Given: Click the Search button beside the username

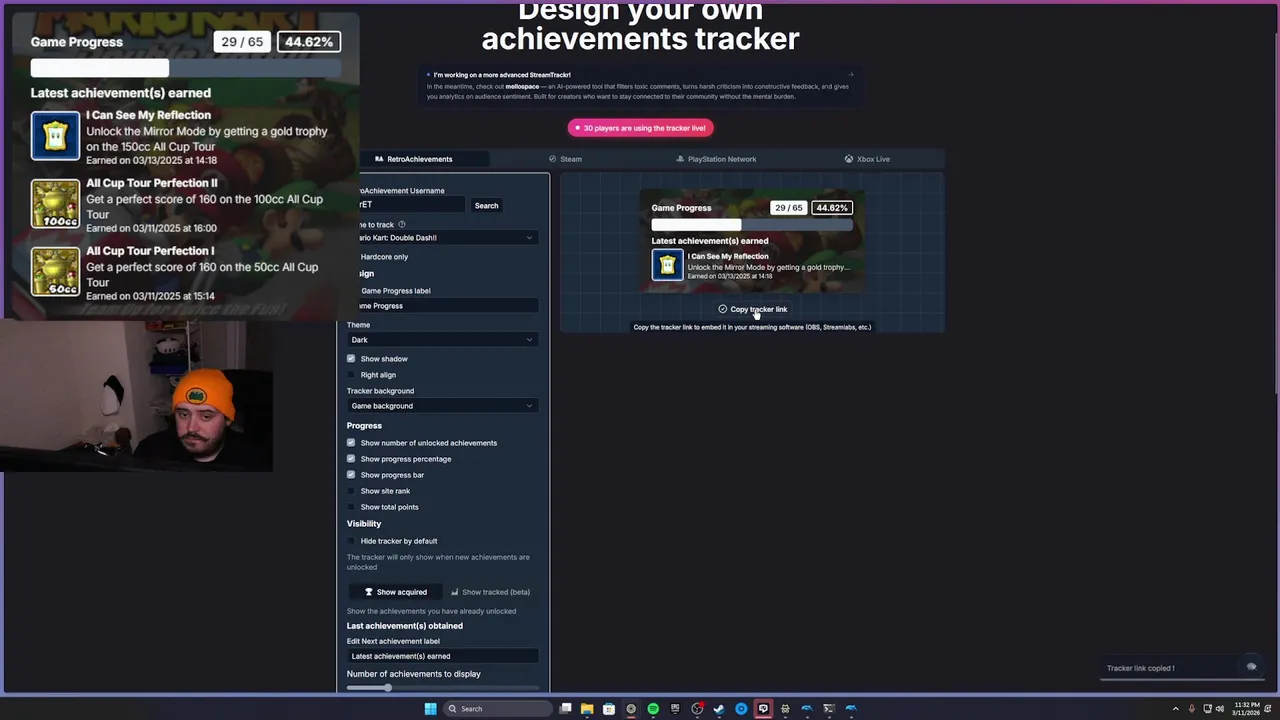Looking at the screenshot, I should [x=486, y=206].
